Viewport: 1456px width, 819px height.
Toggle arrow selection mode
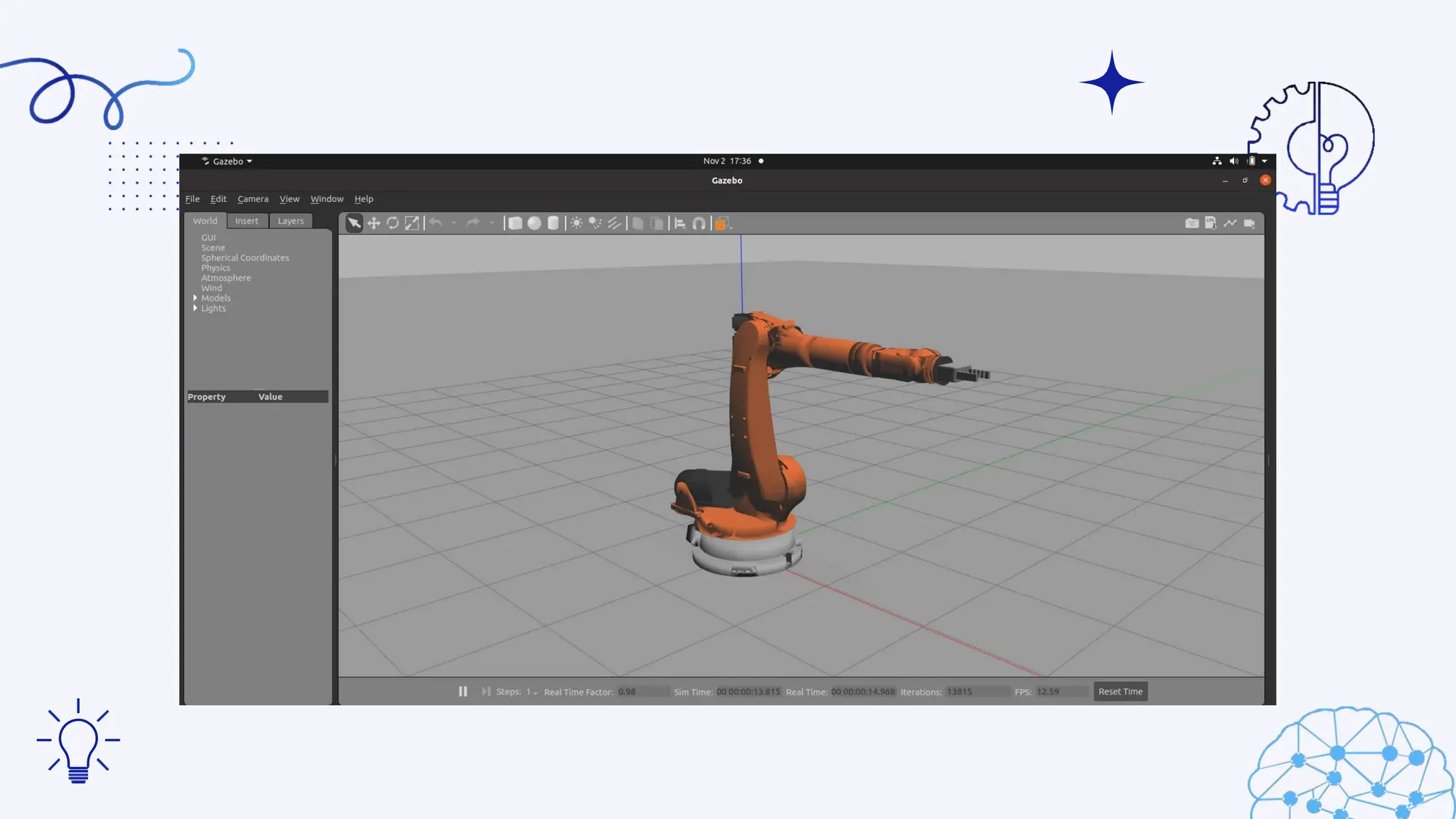click(x=353, y=223)
